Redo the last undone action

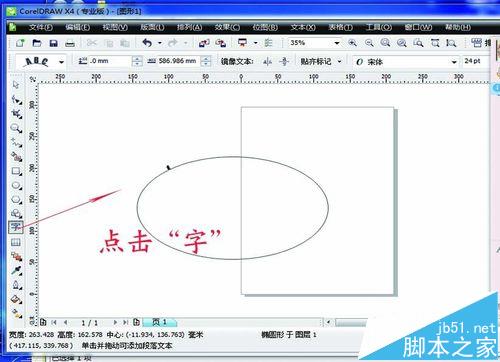click(x=173, y=43)
